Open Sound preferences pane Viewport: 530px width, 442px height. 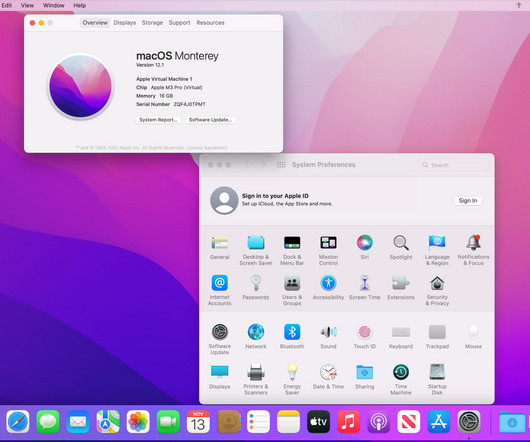(x=328, y=337)
